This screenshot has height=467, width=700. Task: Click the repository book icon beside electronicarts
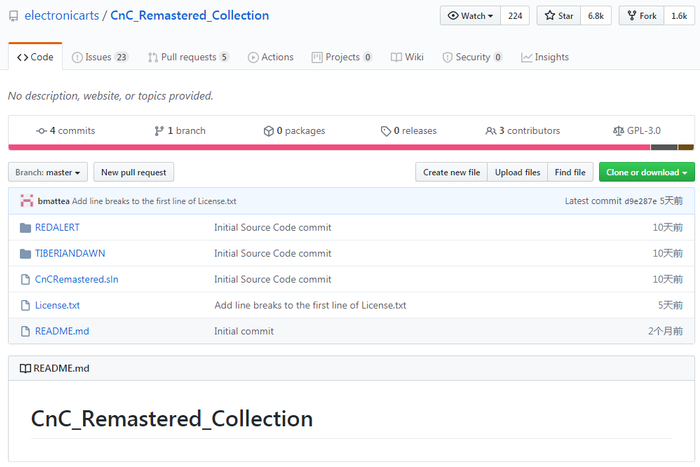tap(13, 16)
